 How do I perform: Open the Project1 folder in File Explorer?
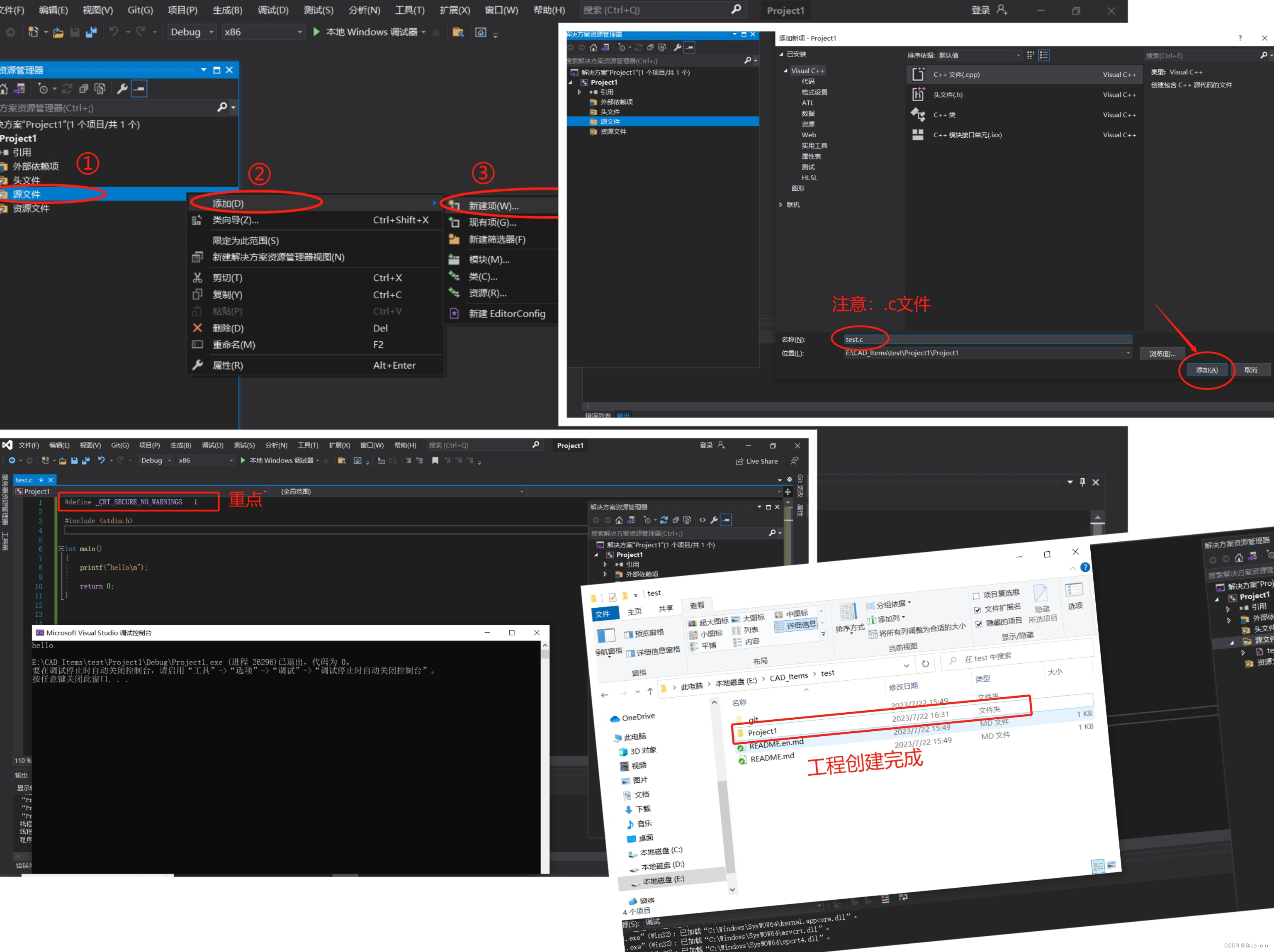[762, 732]
